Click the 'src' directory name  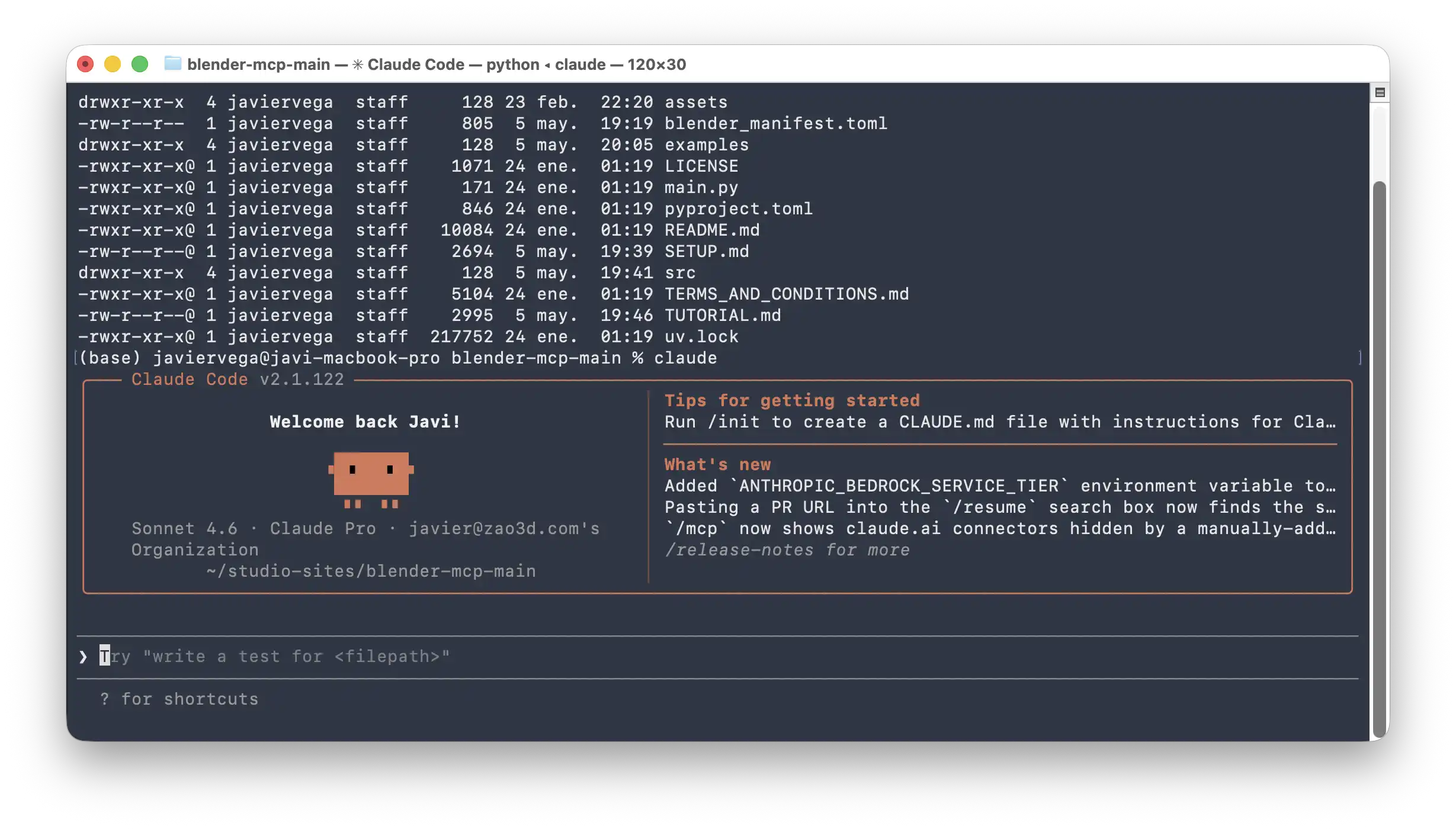(x=680, y=272)
